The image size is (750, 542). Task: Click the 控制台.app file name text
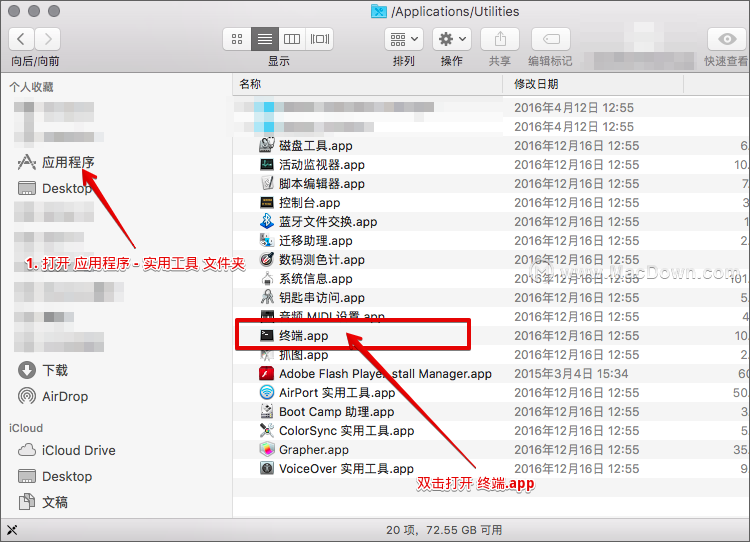click(x=309, y=203)
